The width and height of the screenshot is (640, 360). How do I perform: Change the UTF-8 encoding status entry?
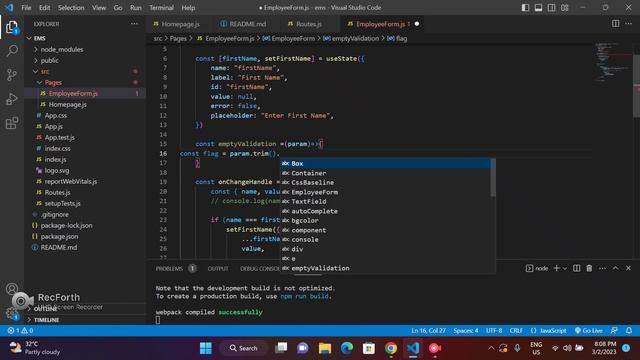[494, 331]
